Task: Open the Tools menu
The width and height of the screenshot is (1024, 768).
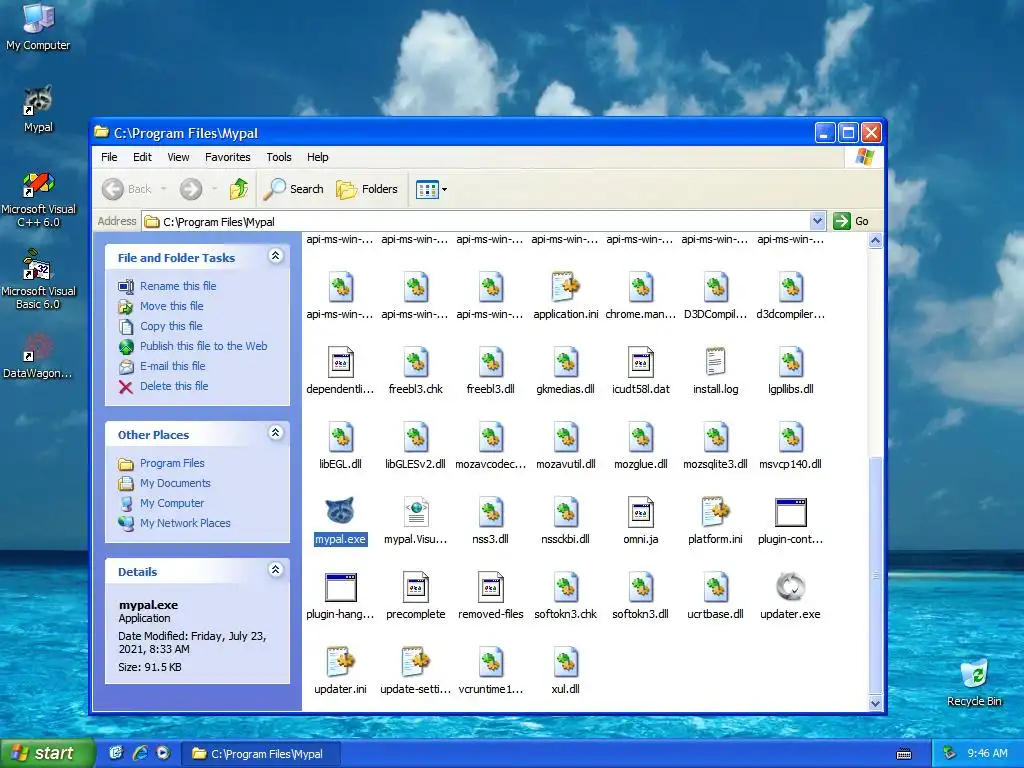Action: 279,157
